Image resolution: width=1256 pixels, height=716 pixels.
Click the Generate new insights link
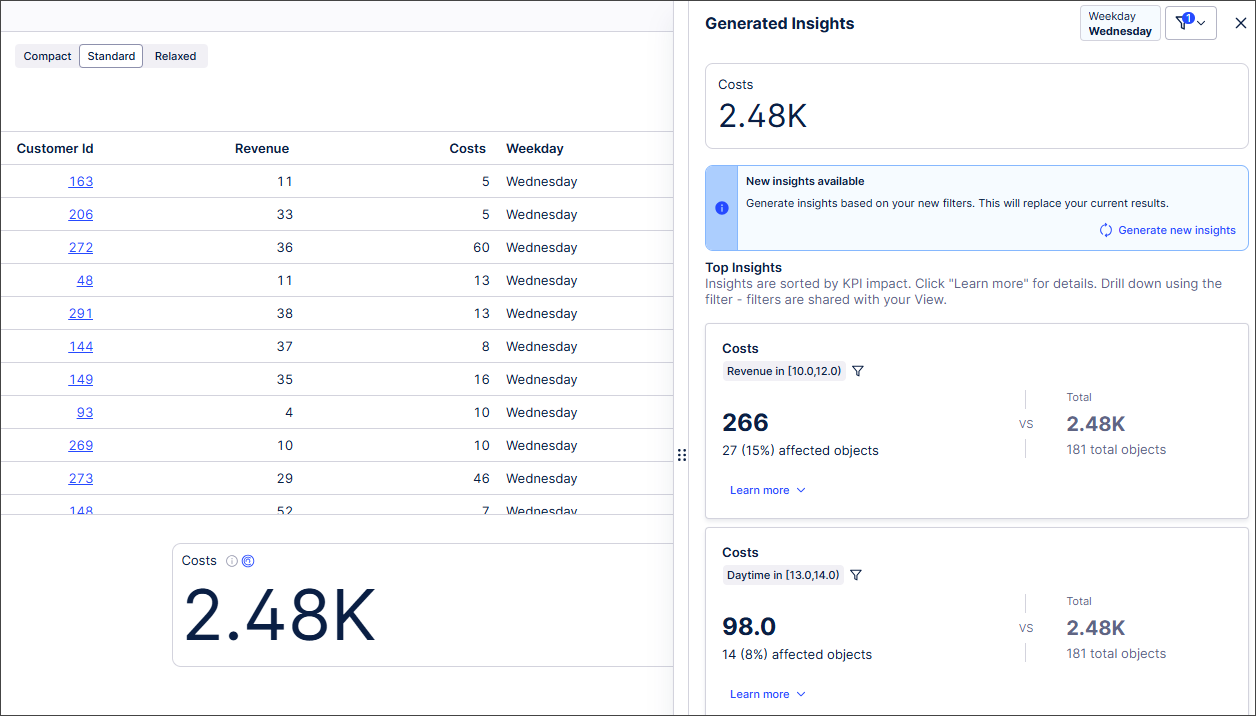pyautogui.click(x=1176, y=230)
